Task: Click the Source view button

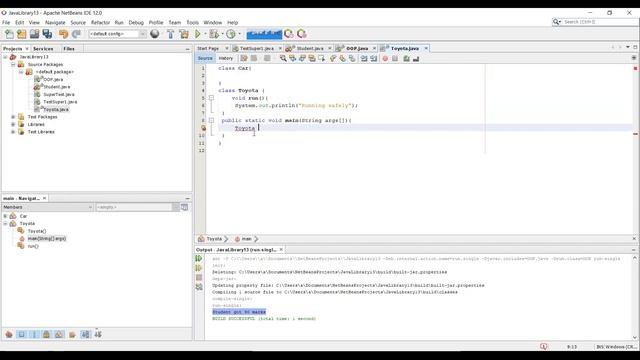Action: tap(205, 58)
